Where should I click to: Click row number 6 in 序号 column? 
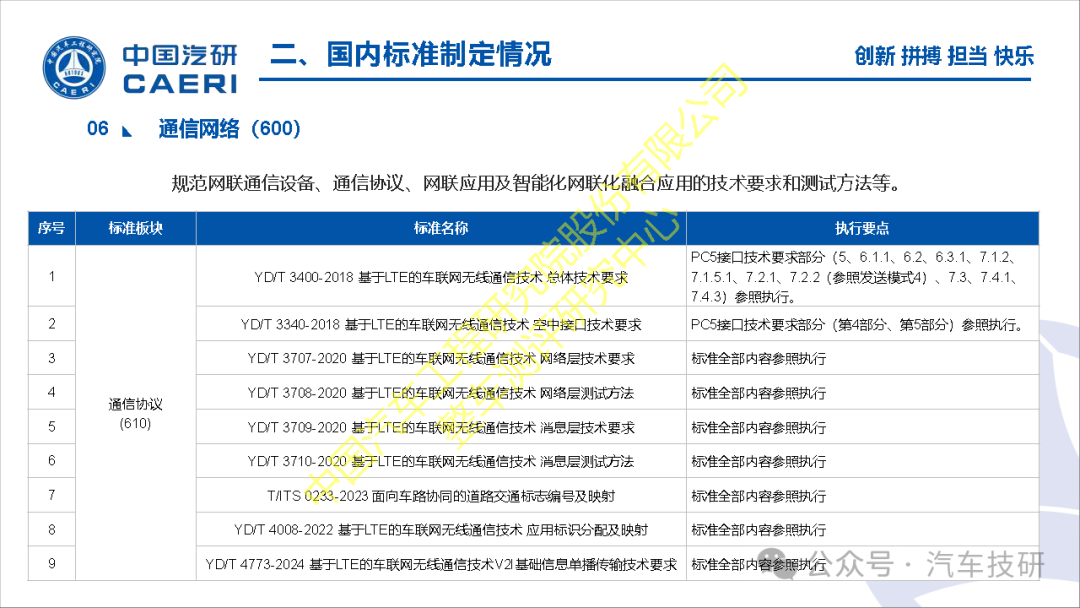point(52,461)
